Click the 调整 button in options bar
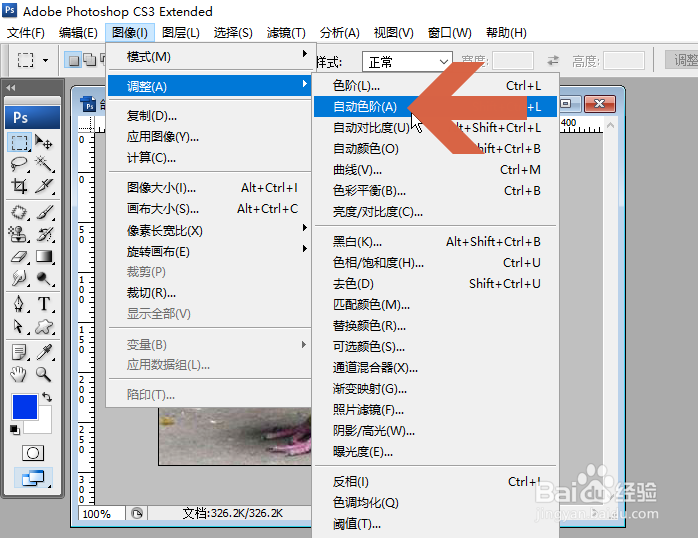This screenshot has width=698, height=538. [682, 60]
